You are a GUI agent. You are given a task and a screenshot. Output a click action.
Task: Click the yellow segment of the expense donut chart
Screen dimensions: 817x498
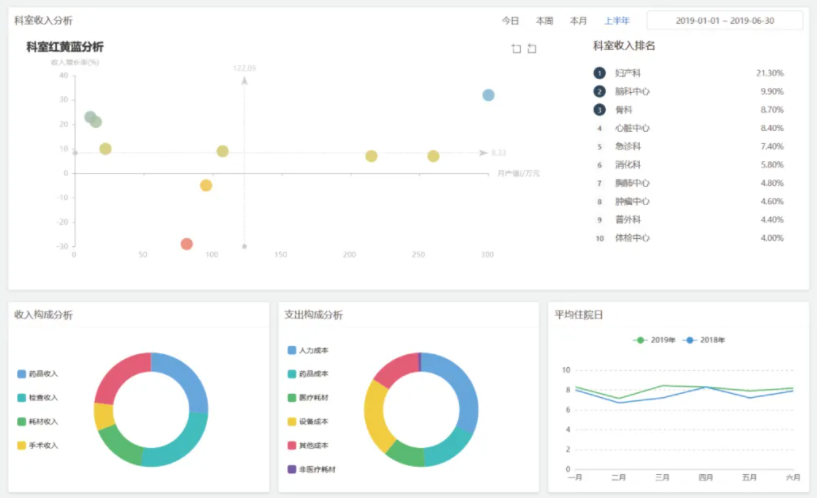pos(377,415)
